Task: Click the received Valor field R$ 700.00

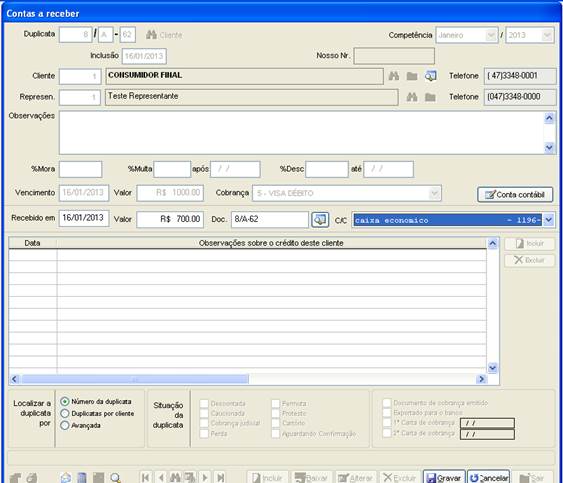Action: (x=170, y=219)
